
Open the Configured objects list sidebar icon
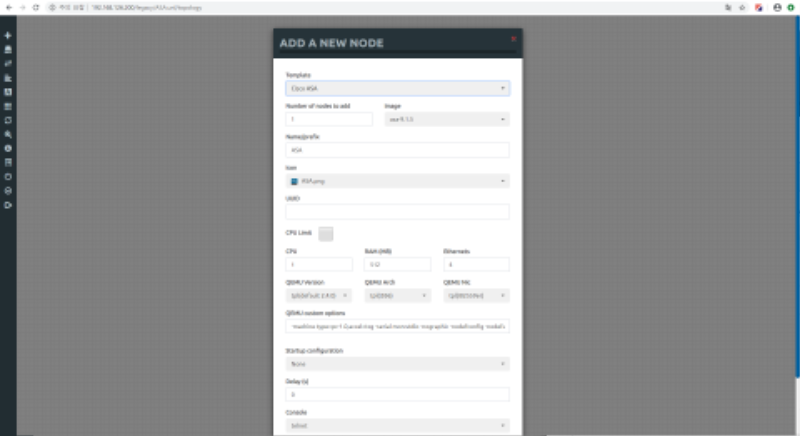click(8, 107)
